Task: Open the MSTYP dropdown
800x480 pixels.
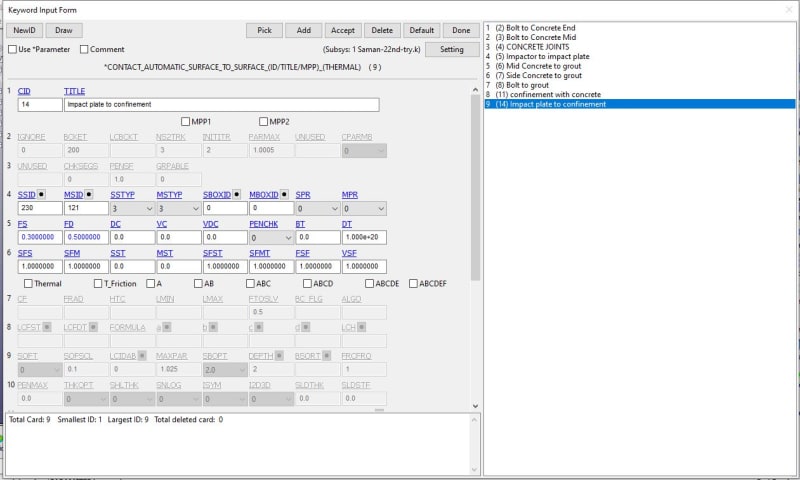Action: click(179, 208)
